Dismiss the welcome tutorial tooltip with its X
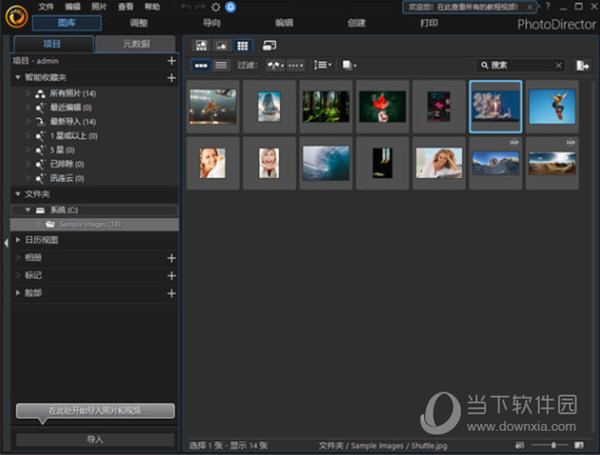The image size is (600, 455). coord(530,7)
